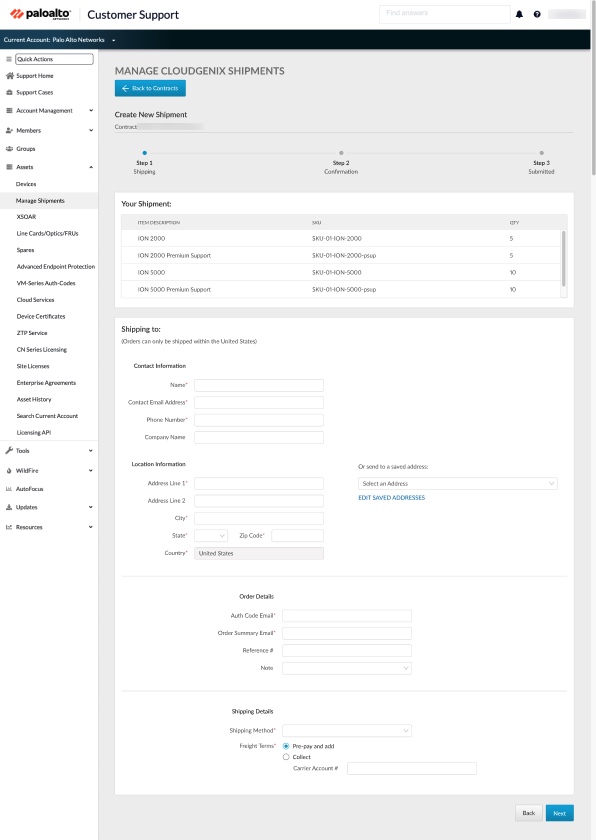Expand the Tools section chevron
This screenshot has width=596, height=840.
click(x=90, y=451)
